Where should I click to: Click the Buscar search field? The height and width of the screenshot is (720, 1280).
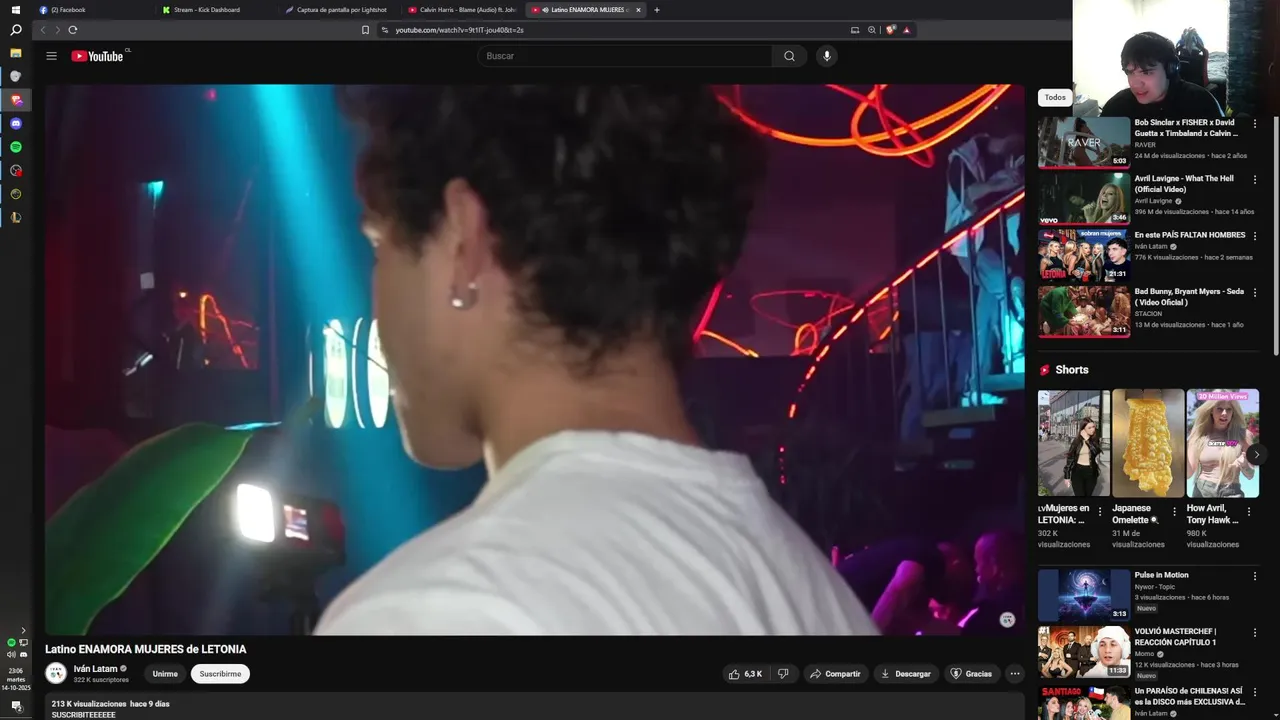coord(625,56)
